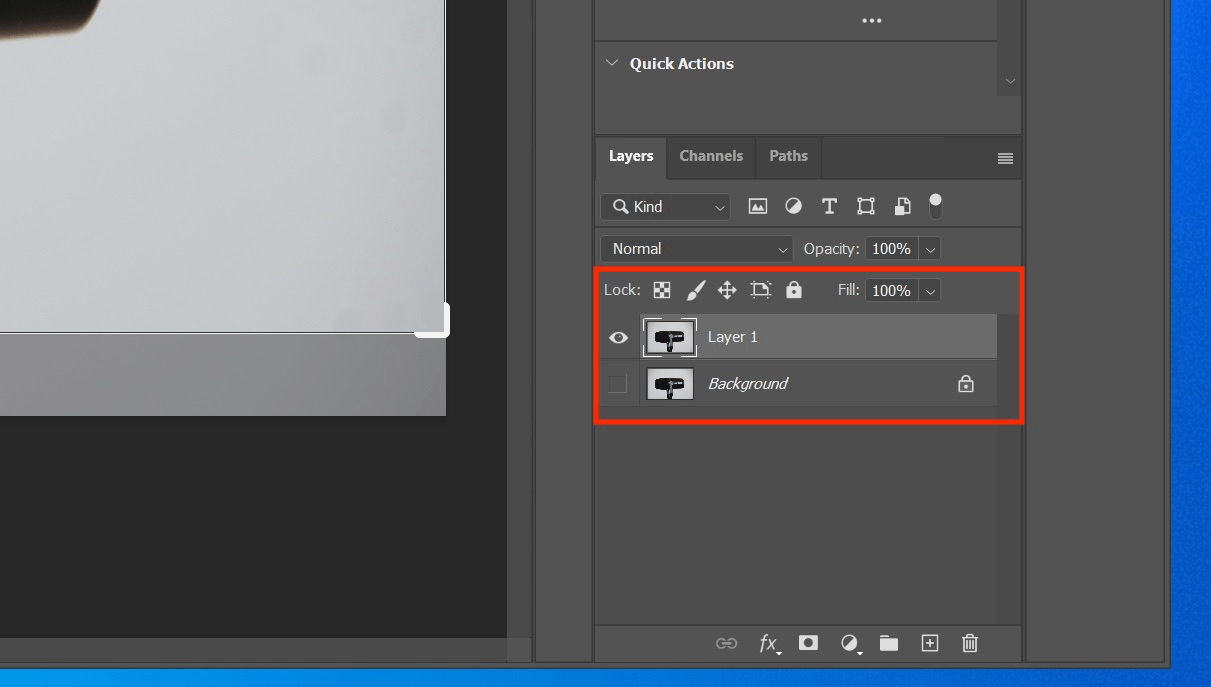The width and height of the screenshot is (1211, 687).
Task: Unlock Background layer via padlock icon
Action: point(966,384)
